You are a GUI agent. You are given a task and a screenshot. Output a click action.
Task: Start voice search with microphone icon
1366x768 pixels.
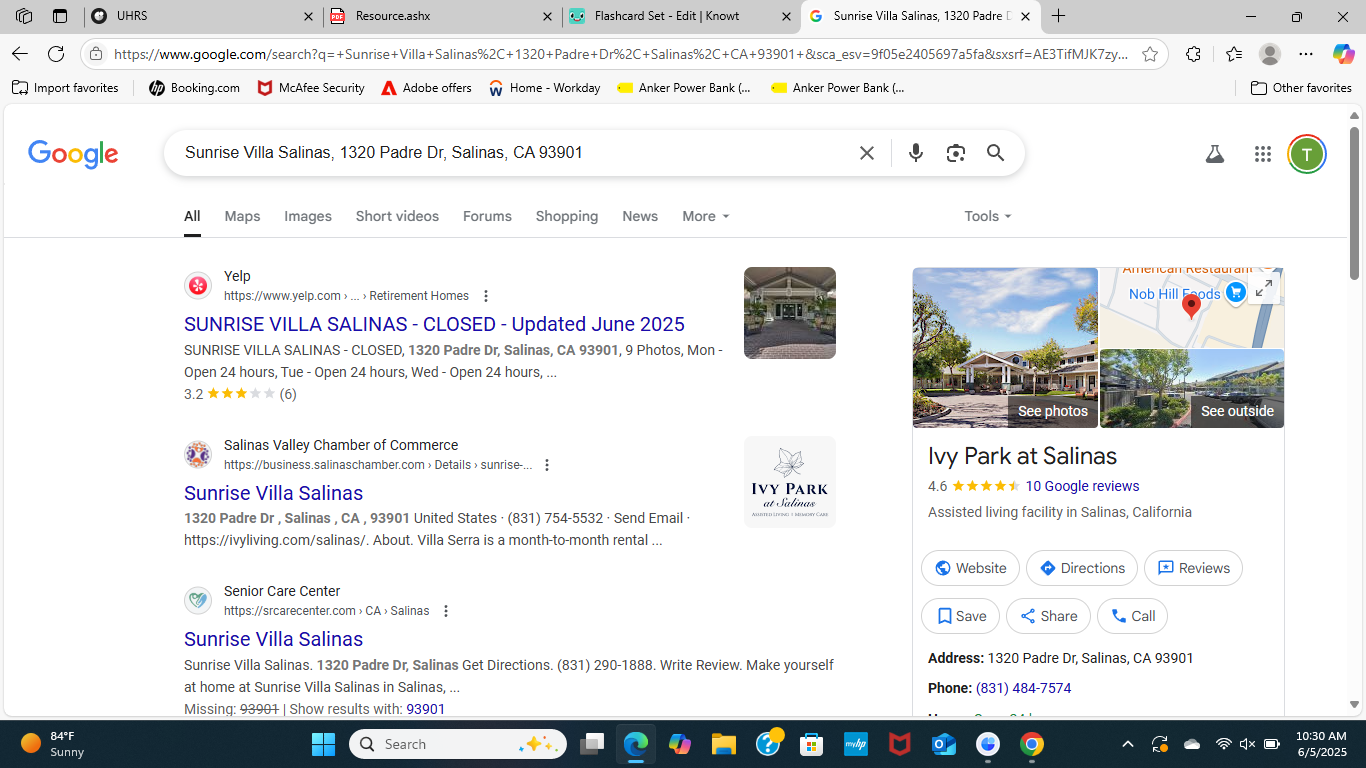[x=915, y=153]
